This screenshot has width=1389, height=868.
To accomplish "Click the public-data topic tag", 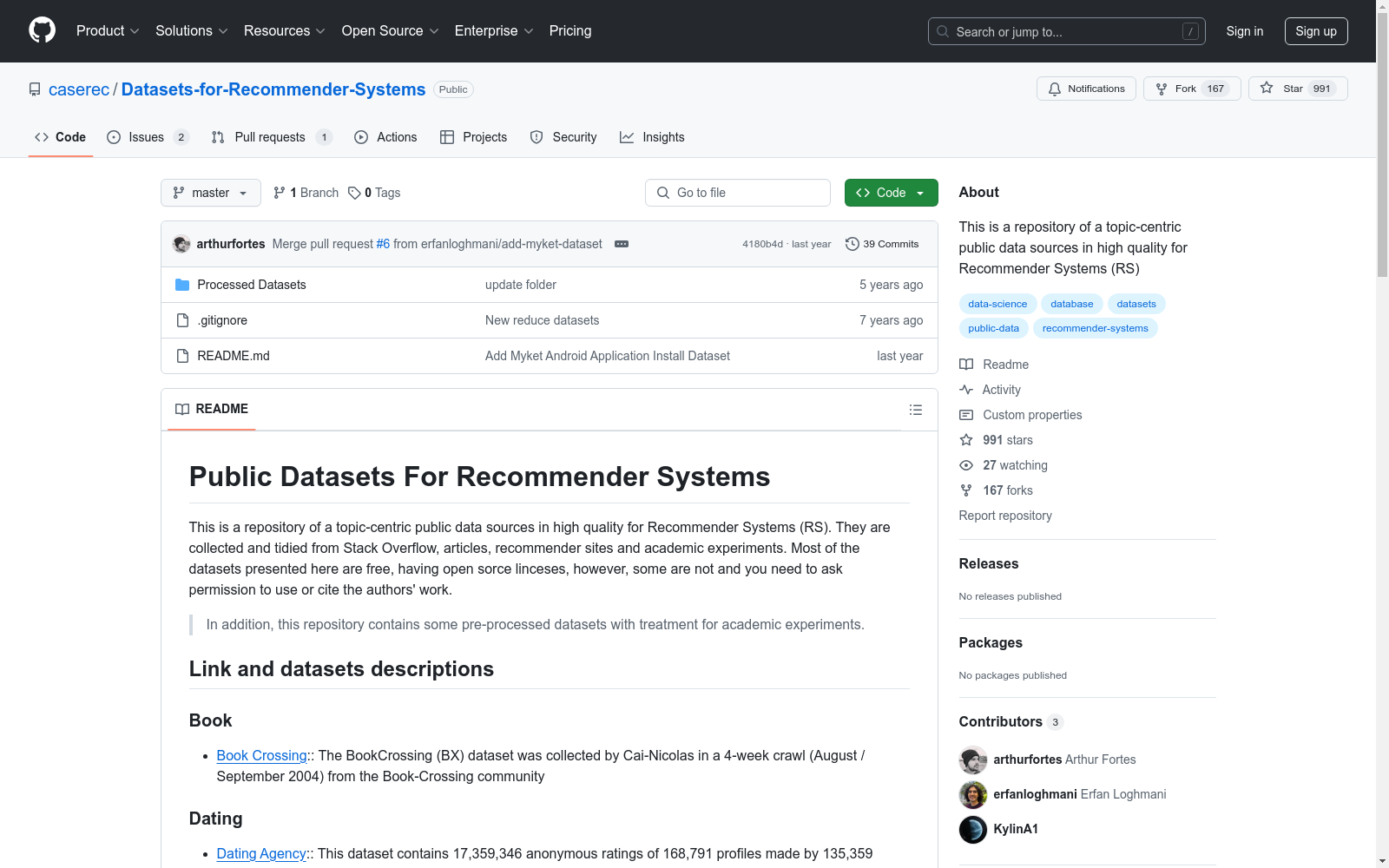I will pyautogui.click(x=994, y=328).
